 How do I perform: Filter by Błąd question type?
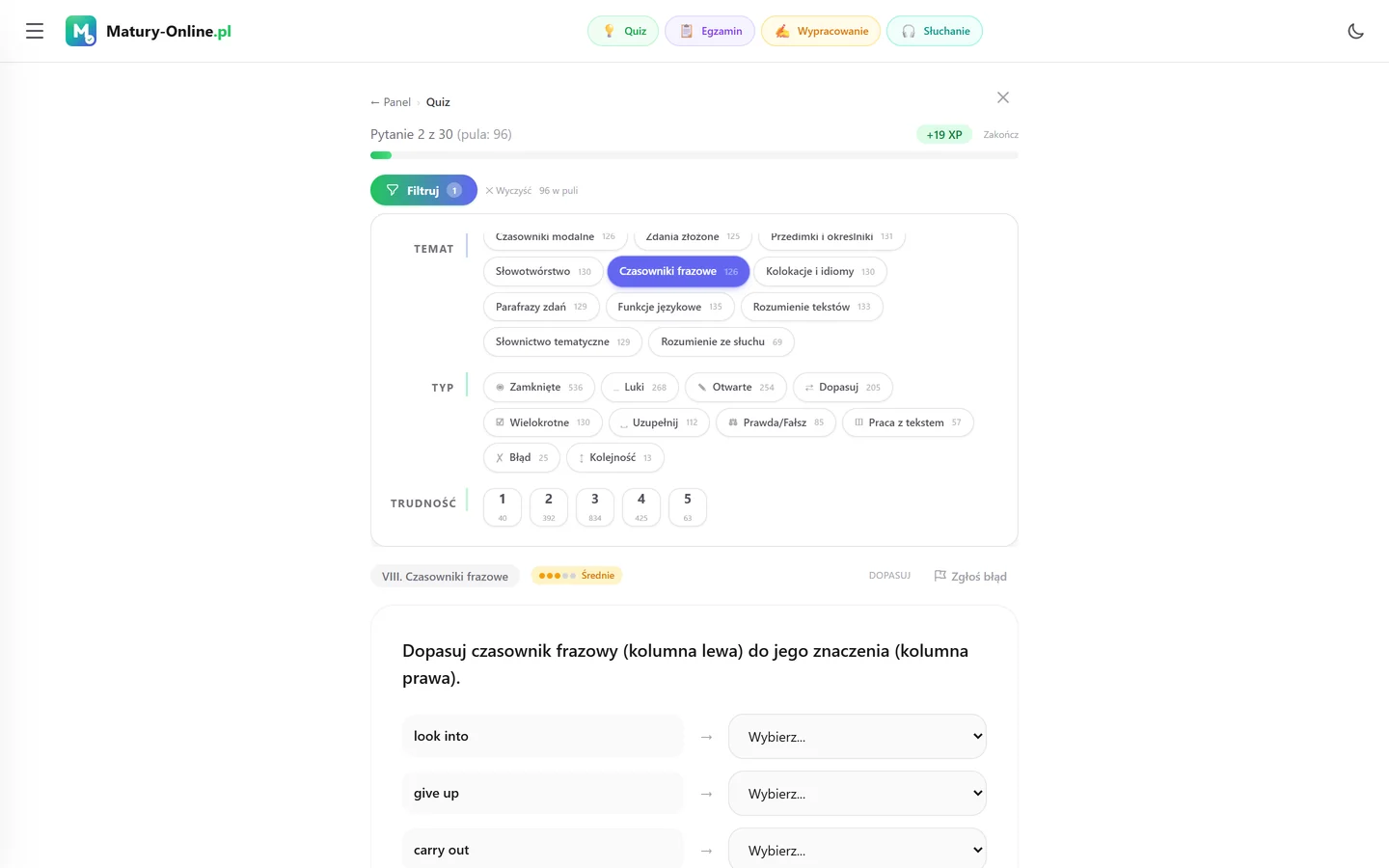[x=522, y=458]
